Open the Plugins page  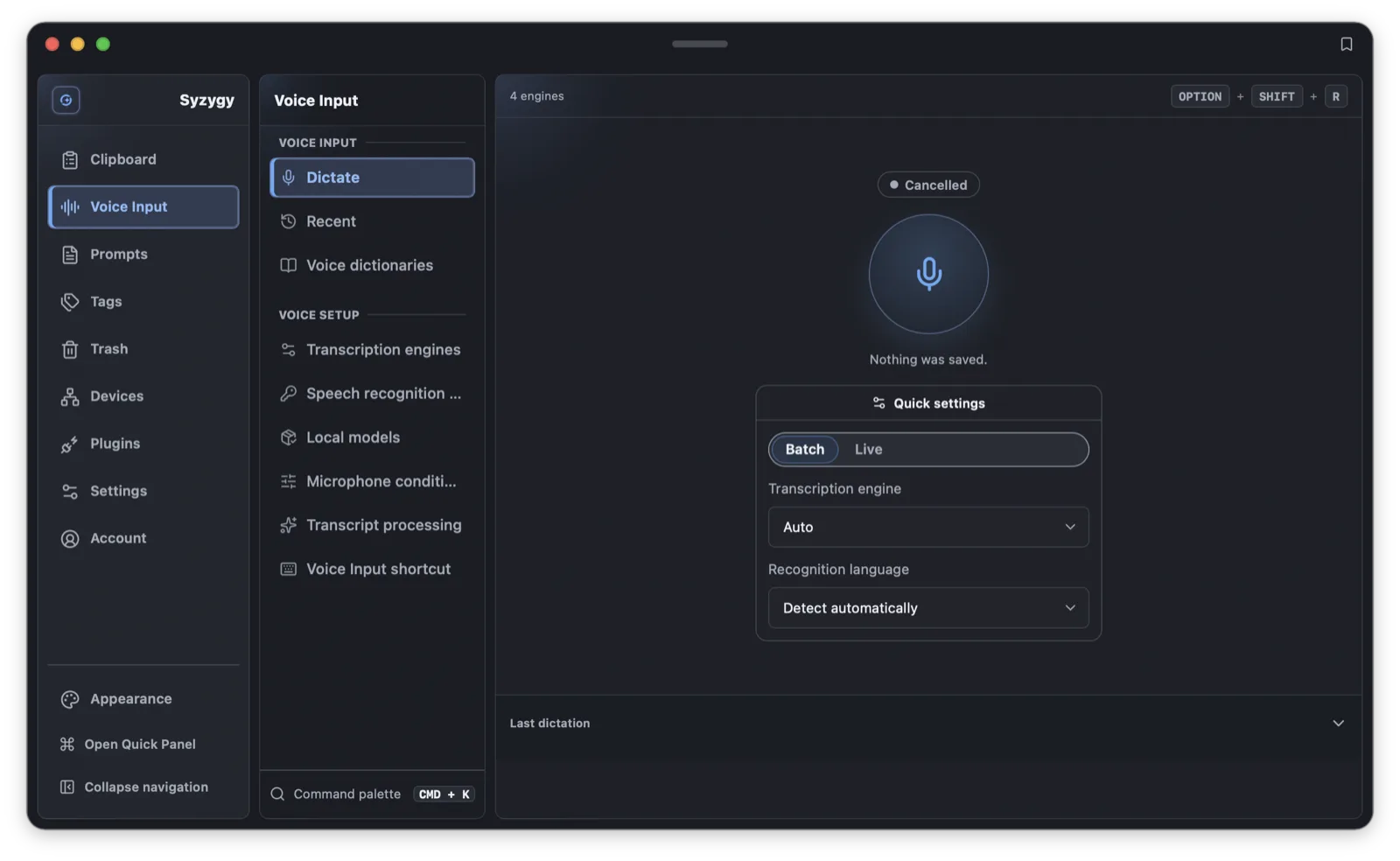[x=143, y=443]
